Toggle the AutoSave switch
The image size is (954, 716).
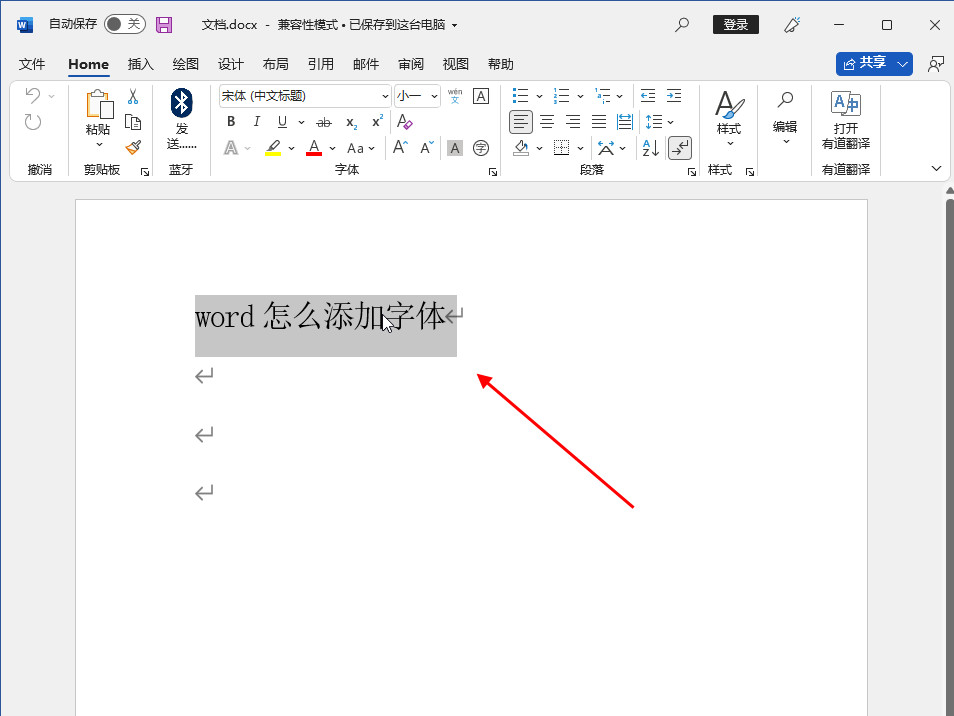tap(124, 24)
